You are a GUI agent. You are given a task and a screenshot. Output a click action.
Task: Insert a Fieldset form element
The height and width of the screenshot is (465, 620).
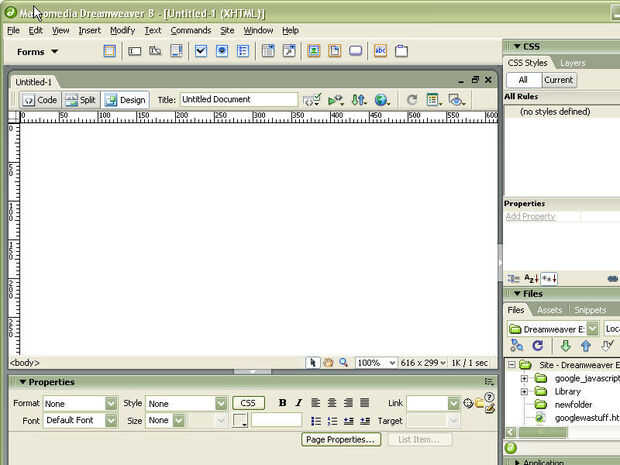[x=401, y=51]
